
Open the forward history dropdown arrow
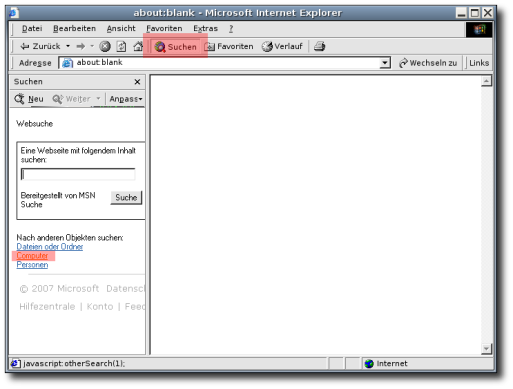click(92, 46)
